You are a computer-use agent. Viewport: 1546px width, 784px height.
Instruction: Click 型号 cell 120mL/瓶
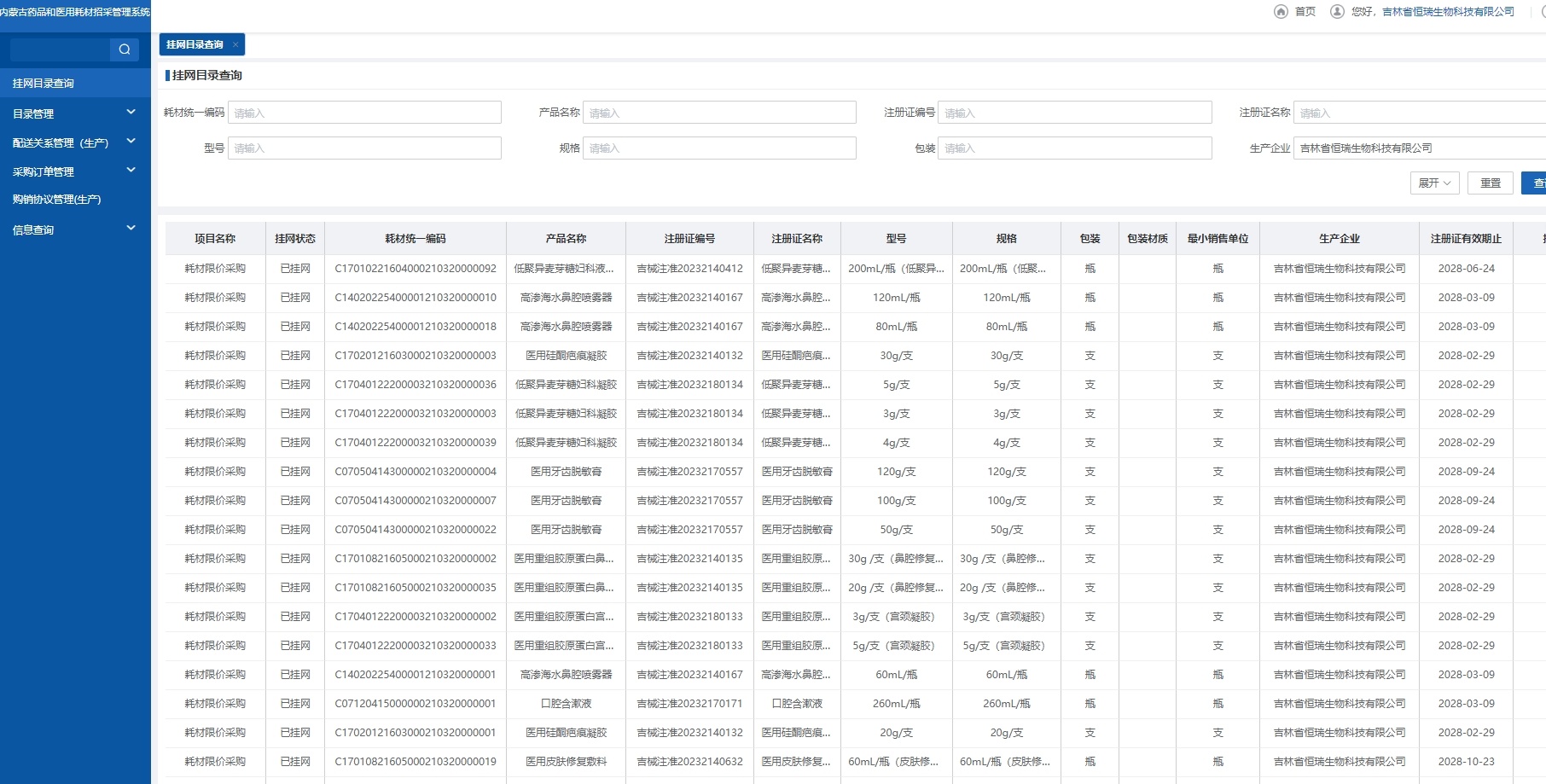click(x=896, y=297)
